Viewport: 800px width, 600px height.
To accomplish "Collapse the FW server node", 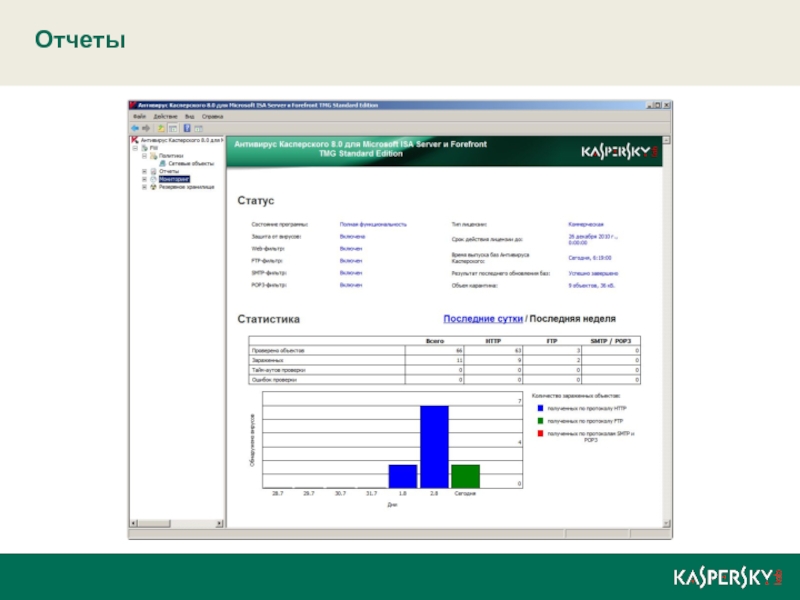I will (x=135, y=148).
